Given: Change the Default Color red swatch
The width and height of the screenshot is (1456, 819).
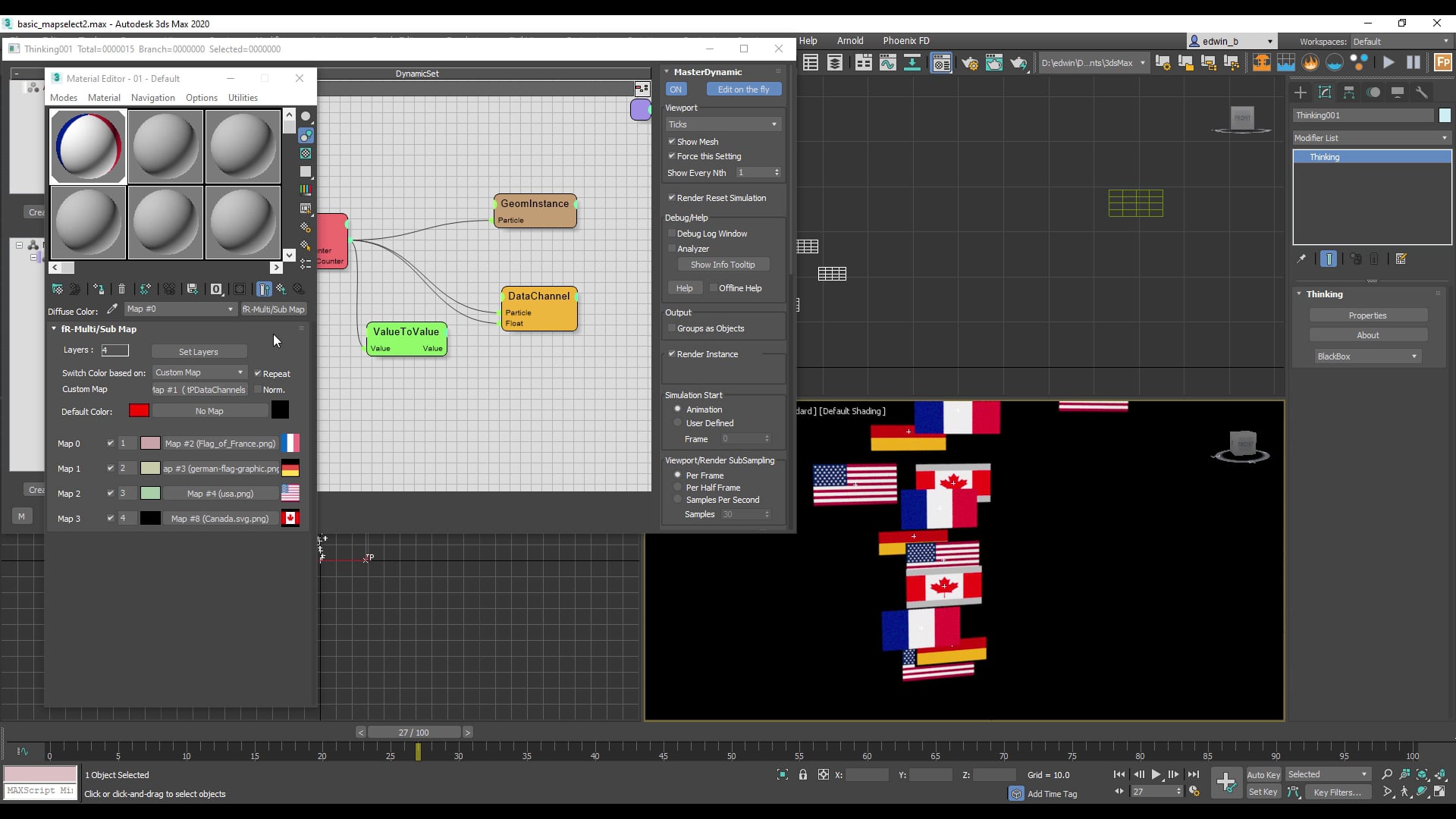Looking at the screenshot, I should point(140,410).
